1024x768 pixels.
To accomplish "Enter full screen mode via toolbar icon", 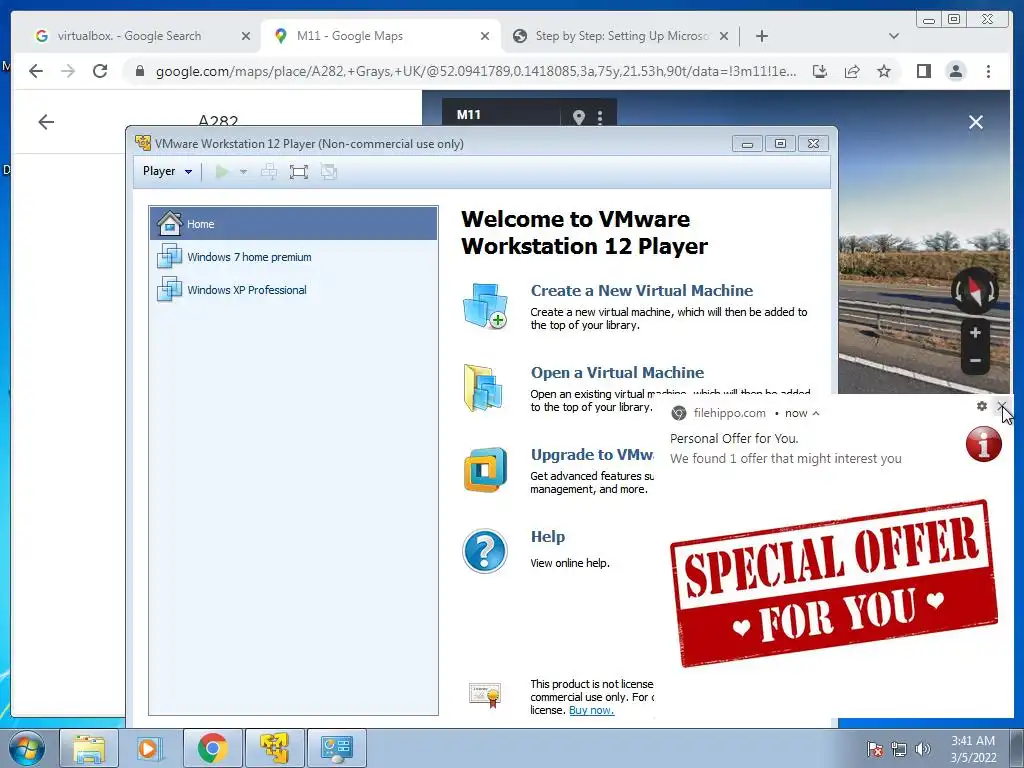I will click(298, 172).
